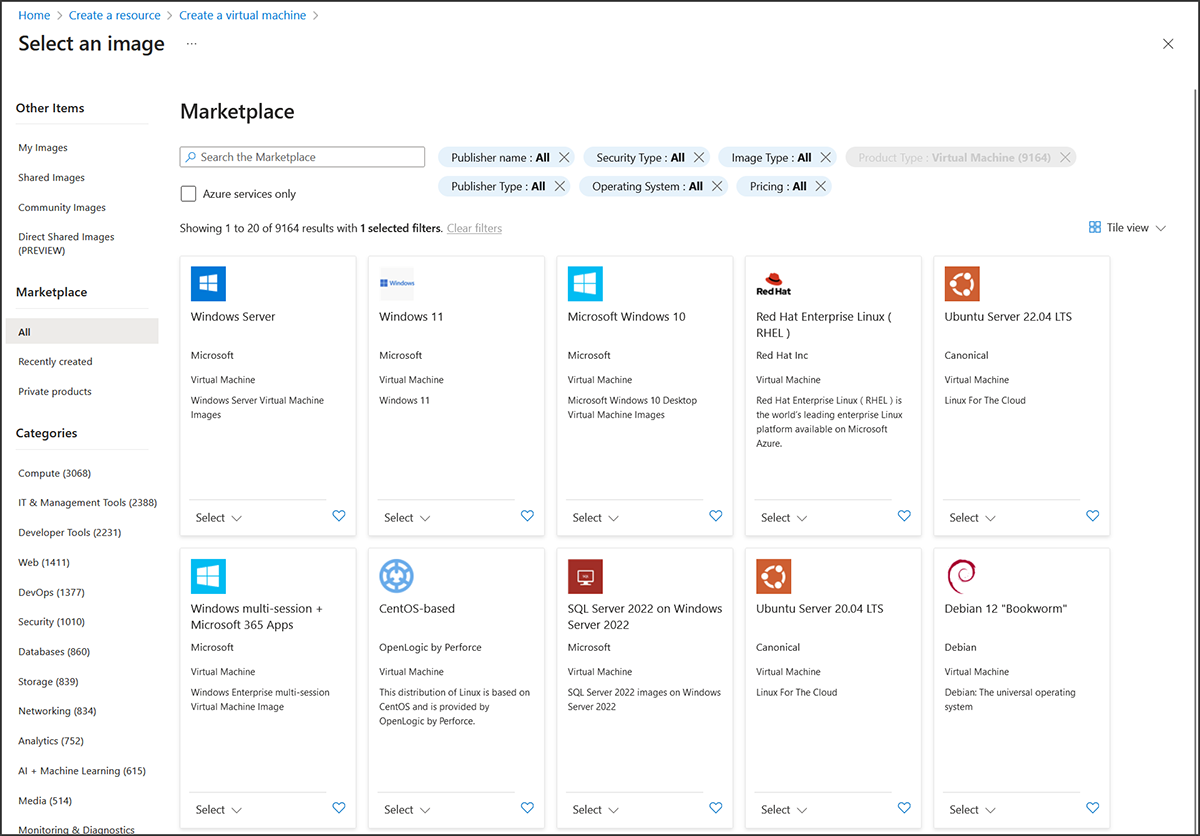Expand the Tile view dropdown chevron
Image resolution: width=1200 pixels, height=836 pixels.
[x=1161, y=228]
